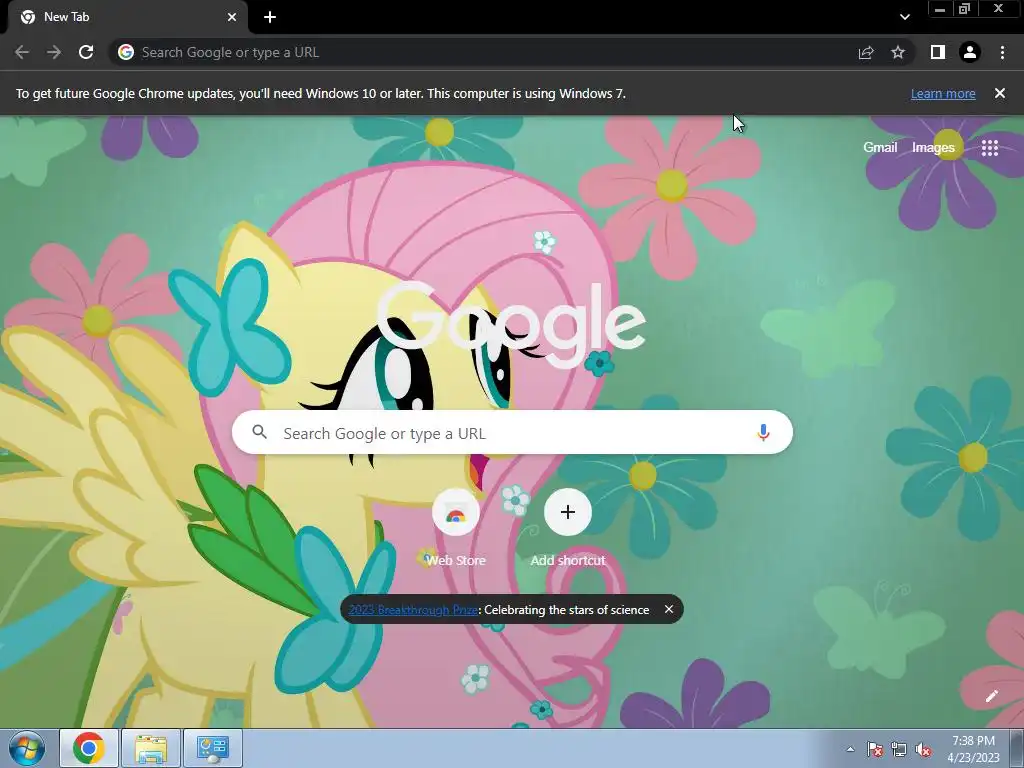Open a new tab with the plus button

click(270, 17)
